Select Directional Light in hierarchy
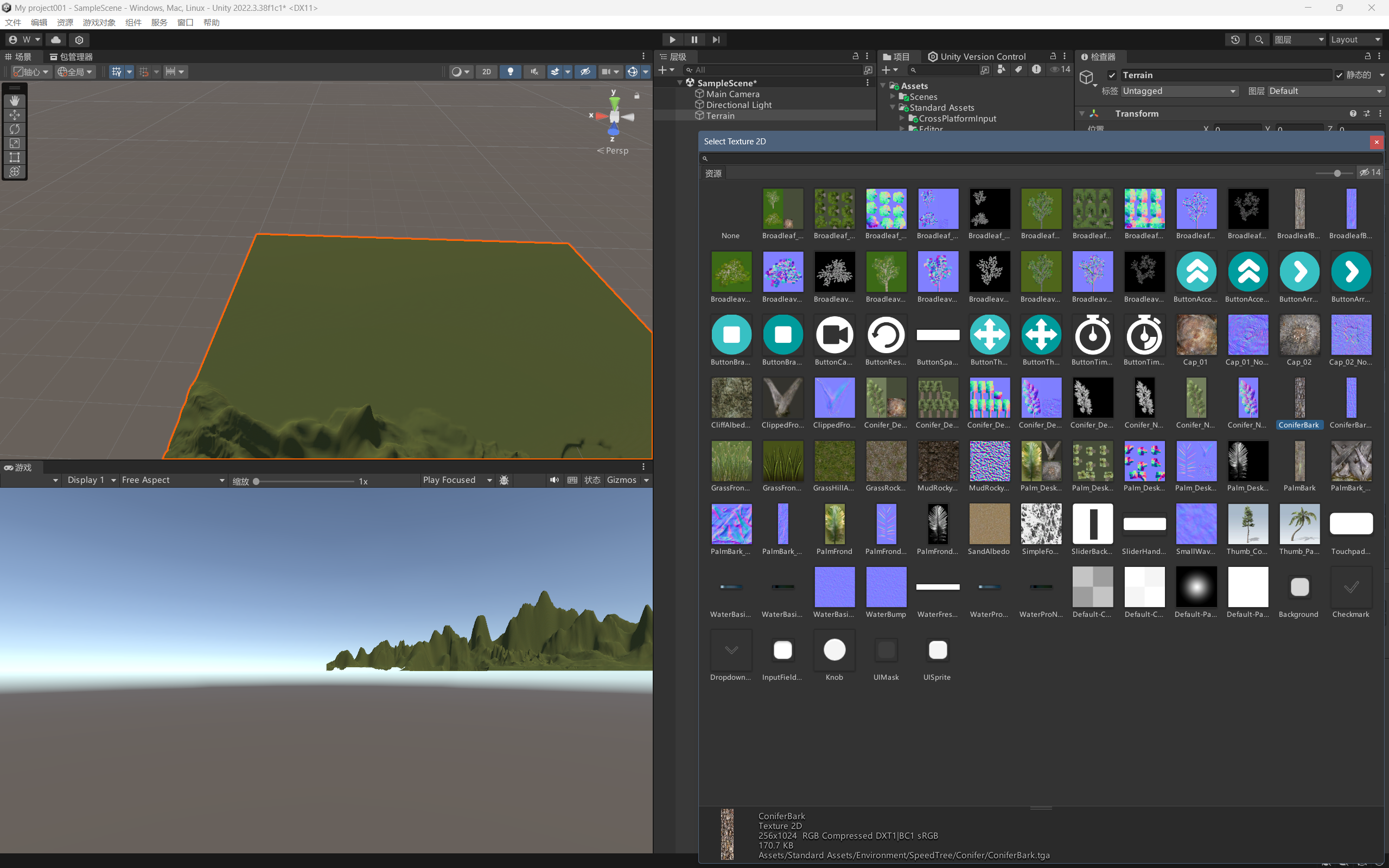1389x868 pixels. tap(738, 105)
